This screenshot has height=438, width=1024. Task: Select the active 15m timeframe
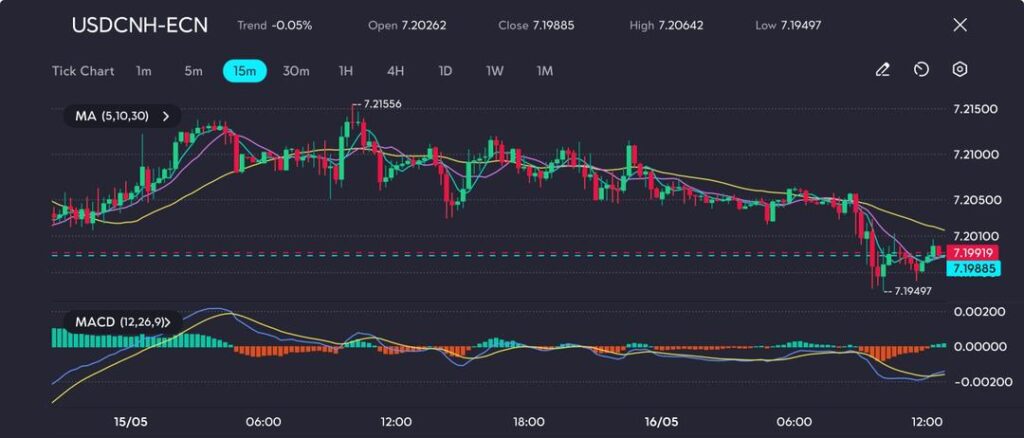244,71
